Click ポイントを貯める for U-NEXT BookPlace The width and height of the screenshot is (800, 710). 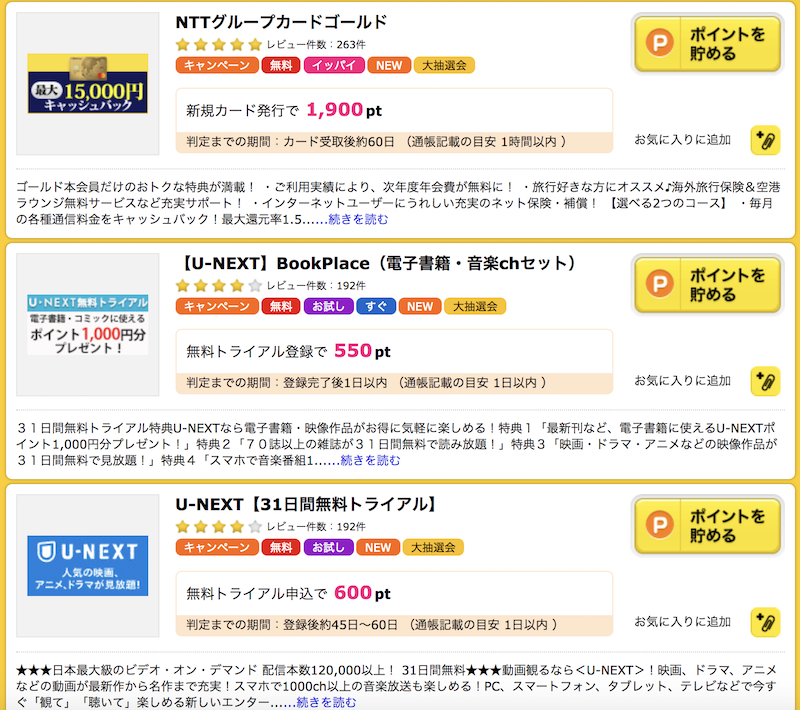[707, 285]
